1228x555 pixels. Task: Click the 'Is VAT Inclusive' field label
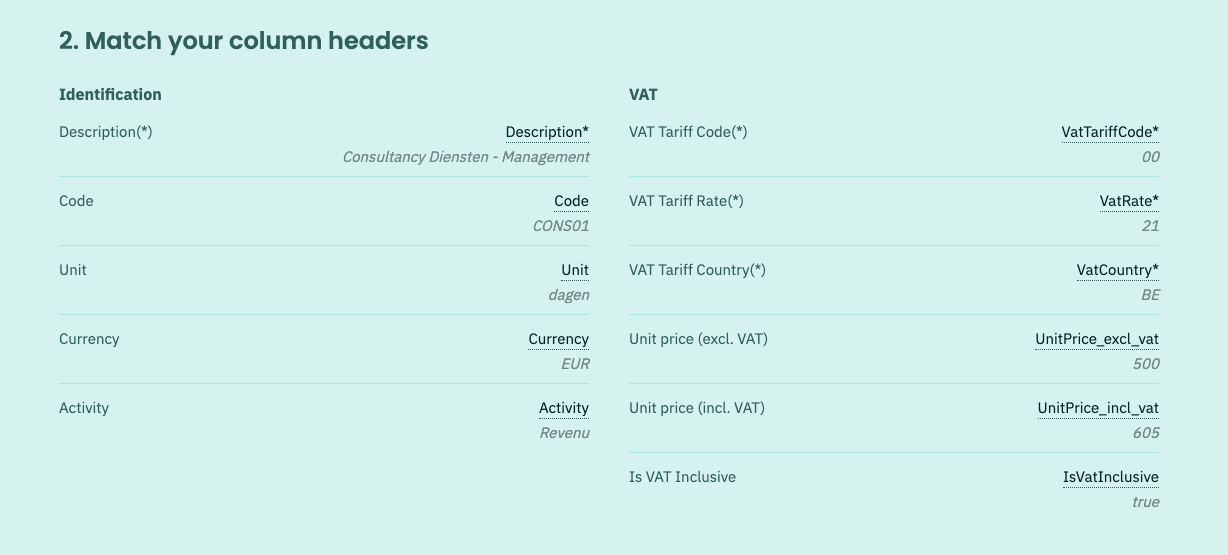682,477
